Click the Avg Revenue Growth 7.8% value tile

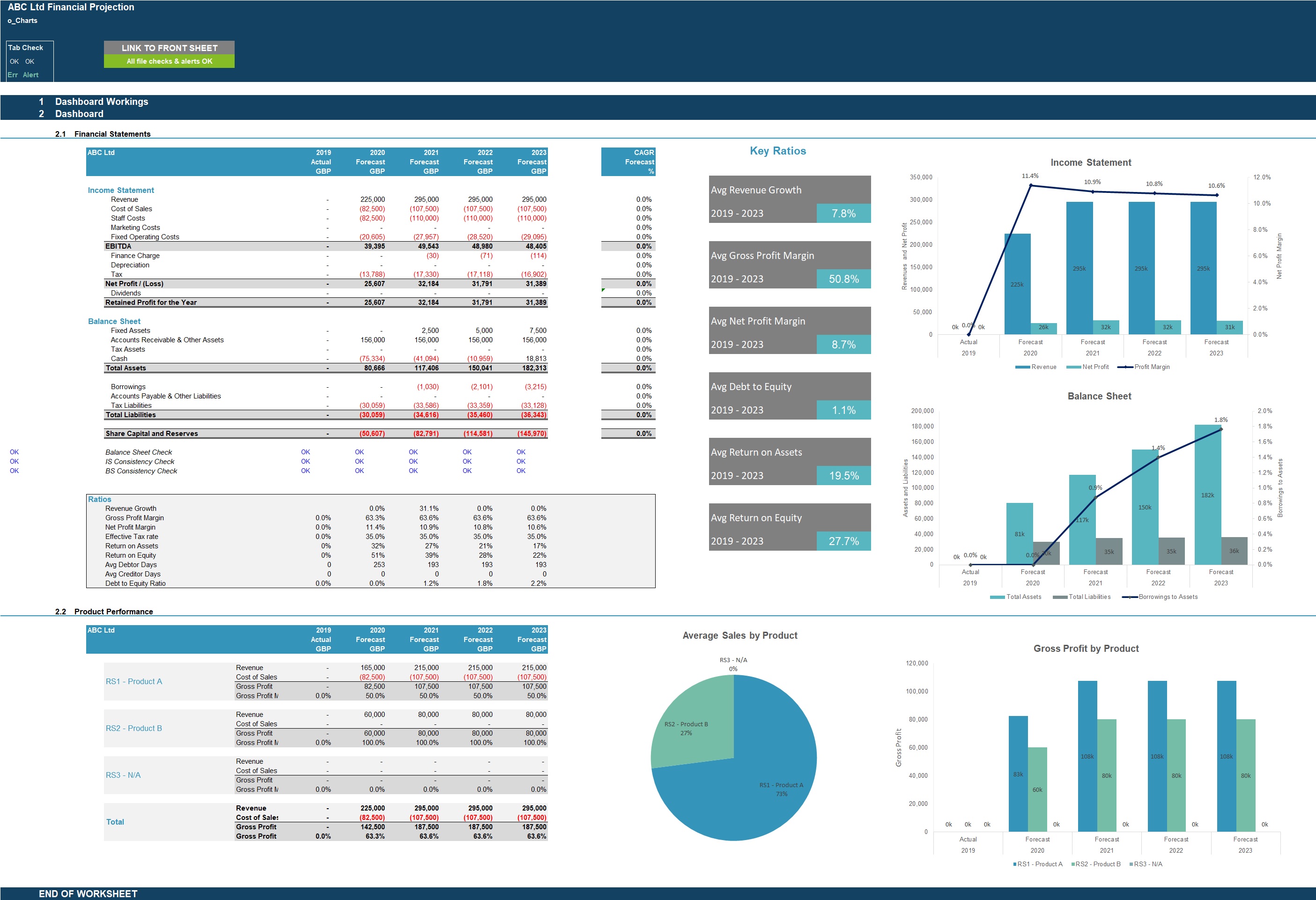pyautogui.click(x=843, y=214)
